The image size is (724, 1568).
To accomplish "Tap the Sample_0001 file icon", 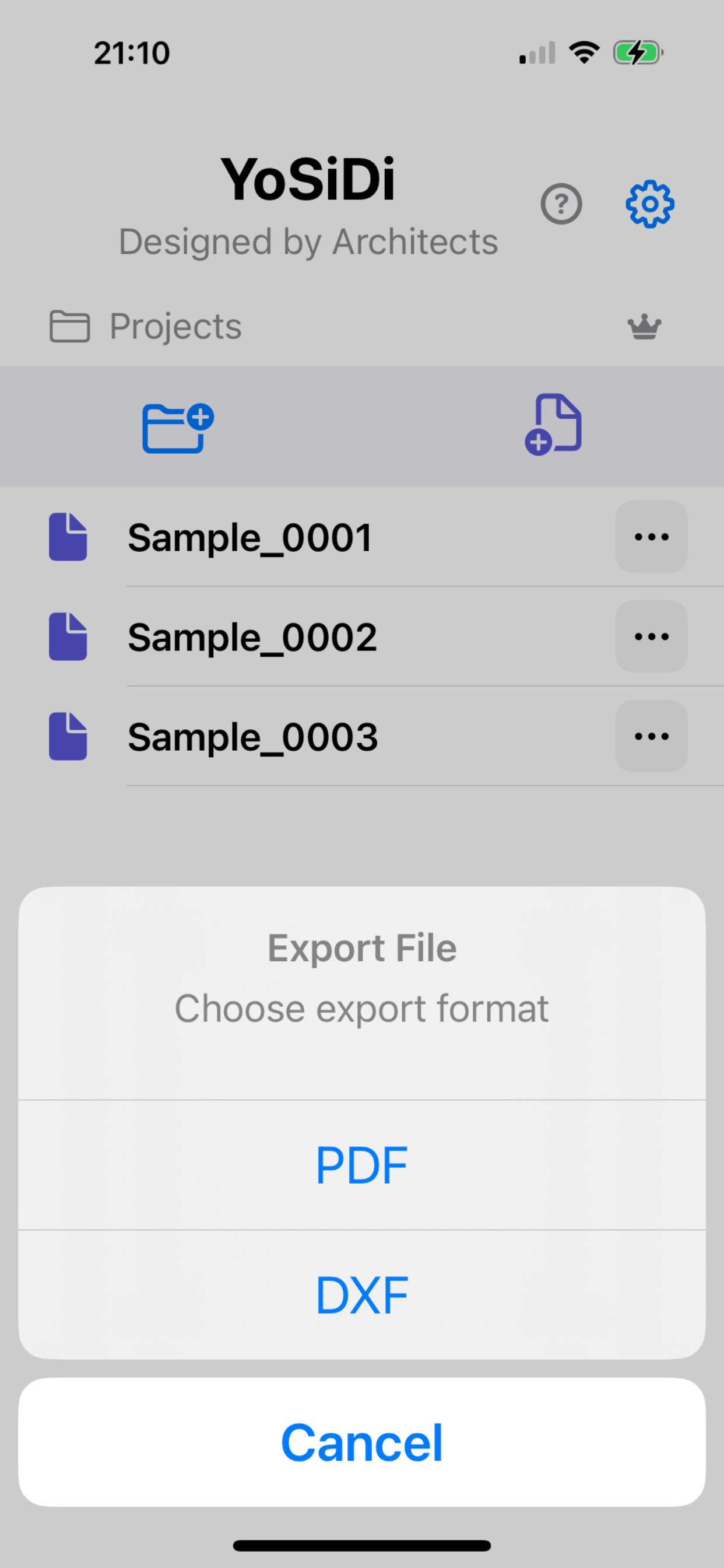I will 68,537.
